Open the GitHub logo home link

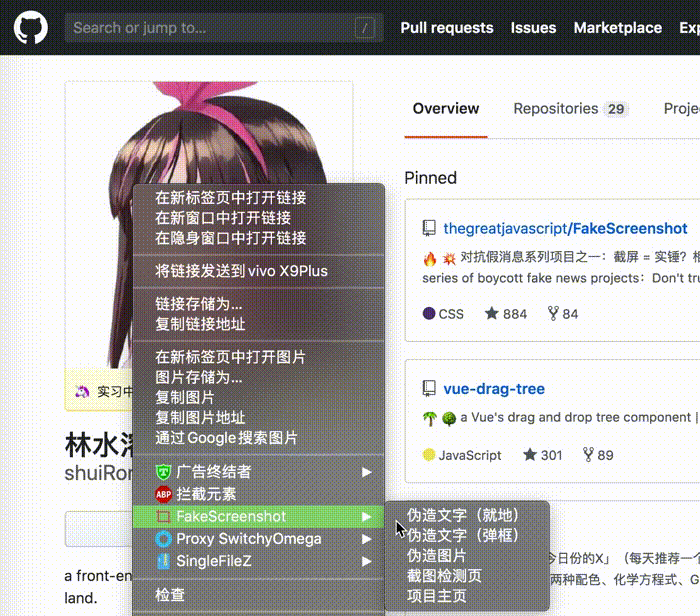point(30,28)
